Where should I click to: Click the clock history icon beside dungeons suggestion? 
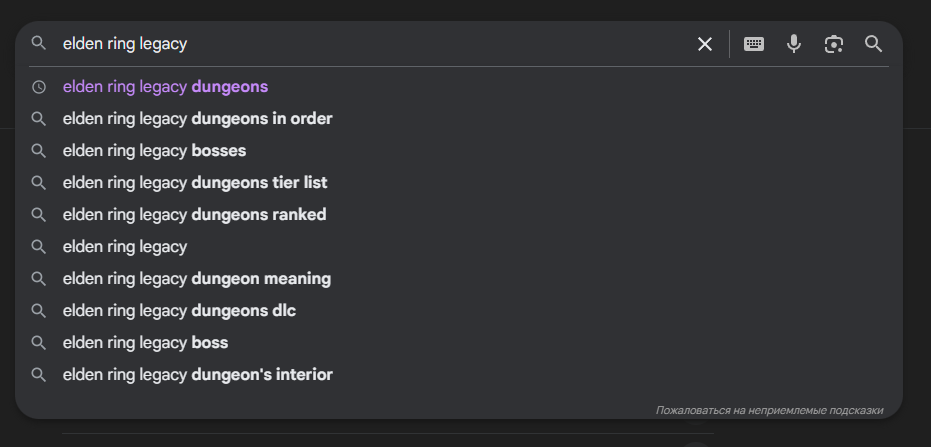39,87
